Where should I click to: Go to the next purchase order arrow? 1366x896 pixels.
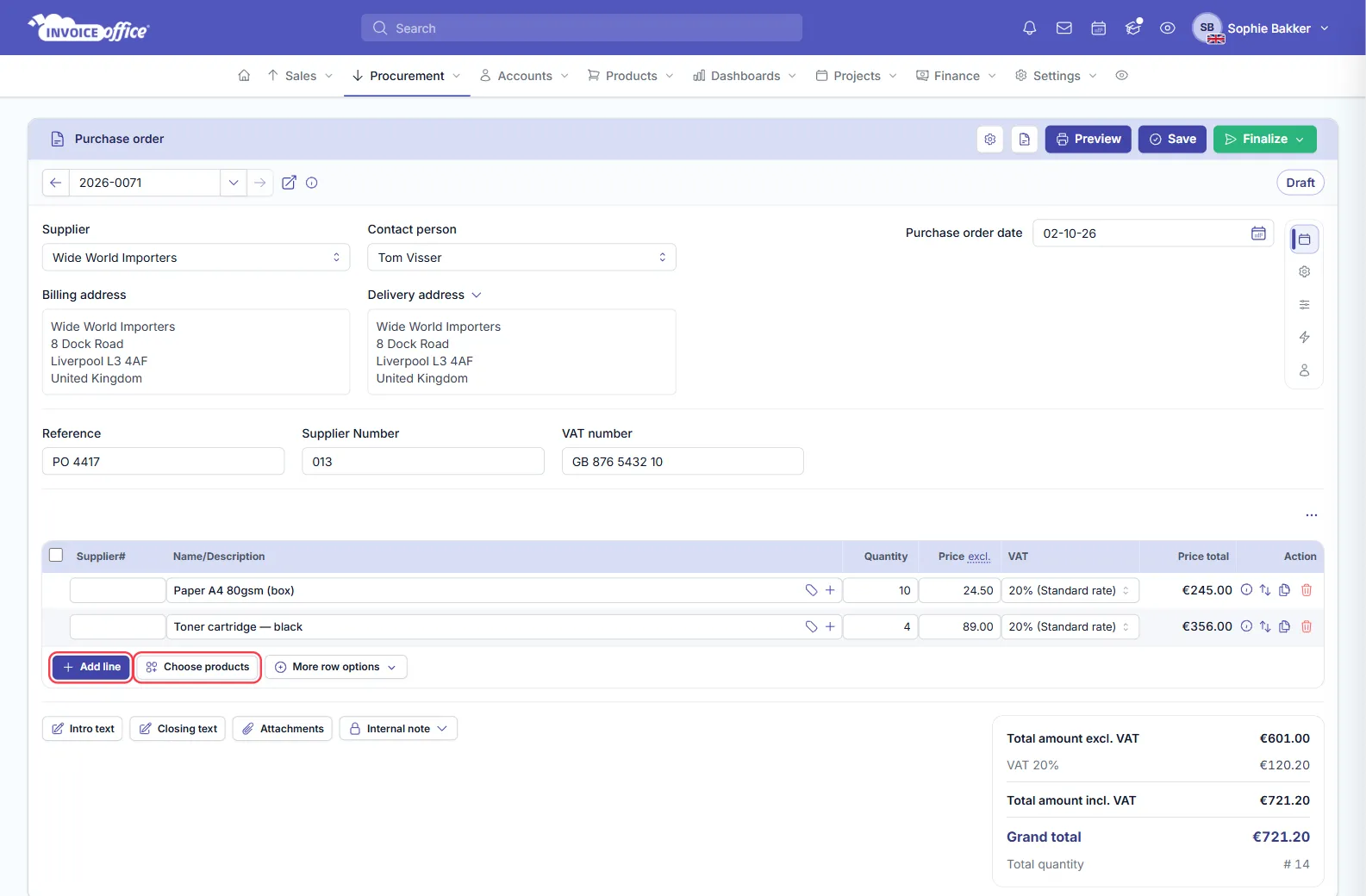pos(260,183)
